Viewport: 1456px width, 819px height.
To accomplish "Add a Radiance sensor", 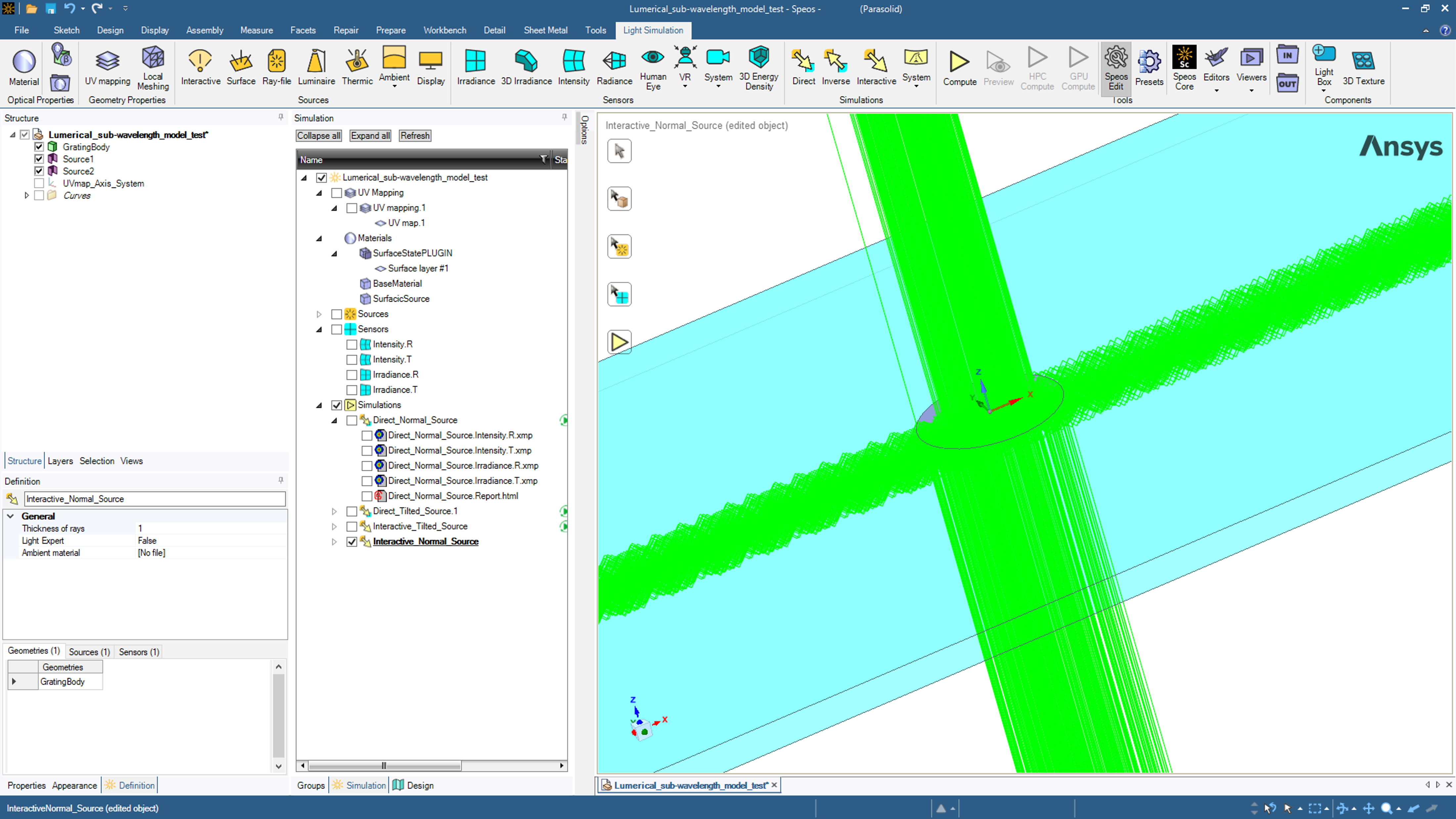I will [614, 67].
